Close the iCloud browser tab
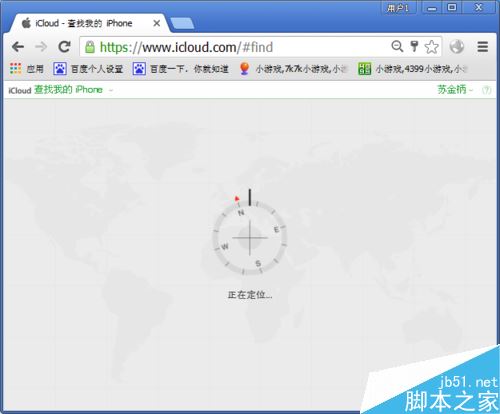This screenshot has width=500, height=414. coord(156,23)
